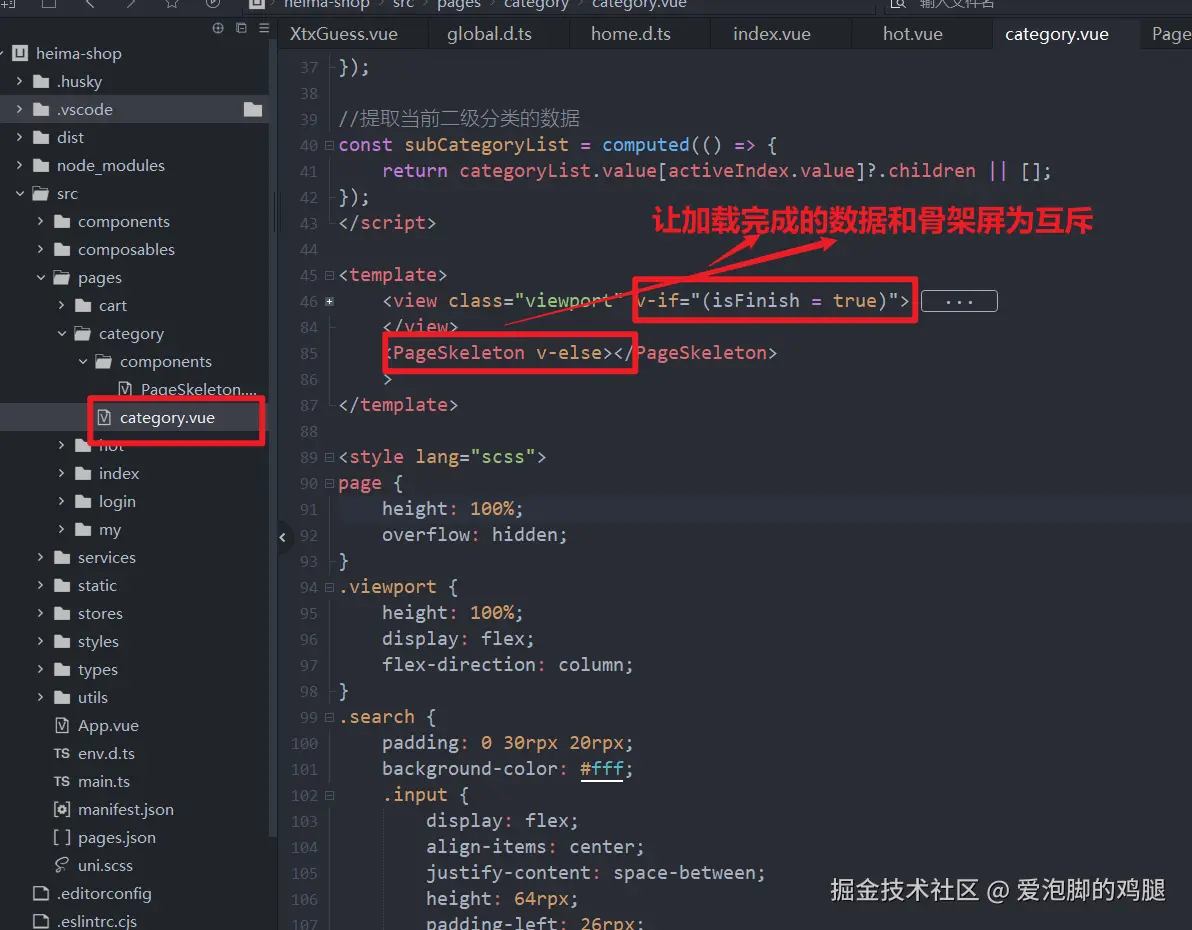
Task: Click the TS icon beside env.d.ts
Action: click(62, 754)
